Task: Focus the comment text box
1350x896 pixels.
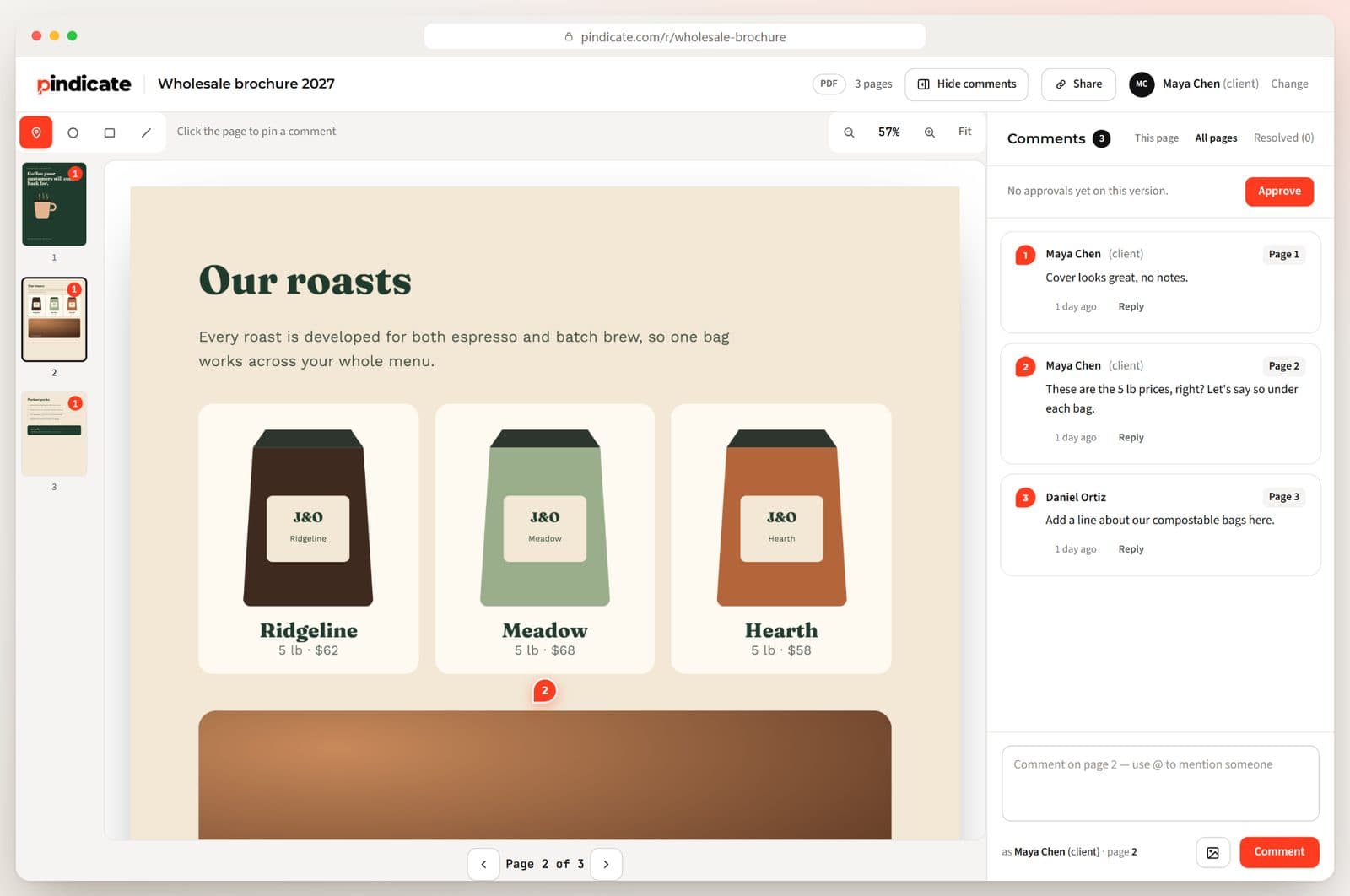Action: coord(1160,783)
